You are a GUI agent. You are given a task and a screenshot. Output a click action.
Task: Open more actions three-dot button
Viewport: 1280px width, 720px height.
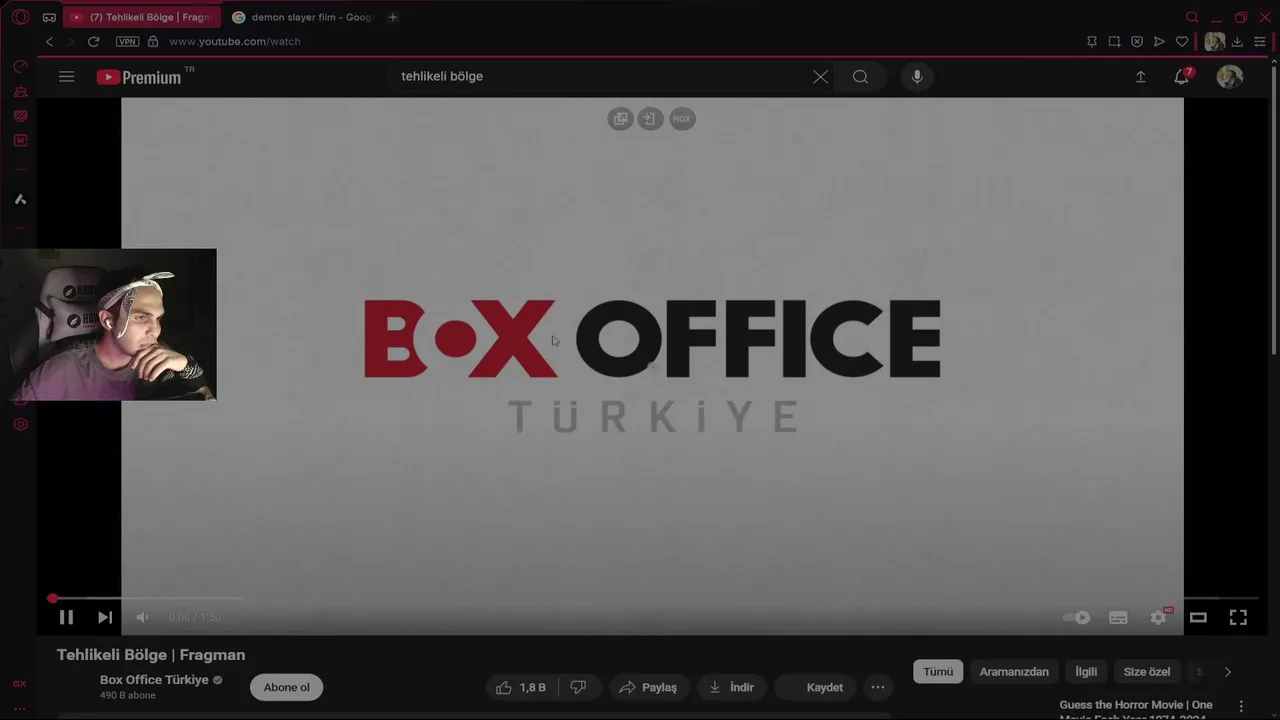tap(878, 687)
